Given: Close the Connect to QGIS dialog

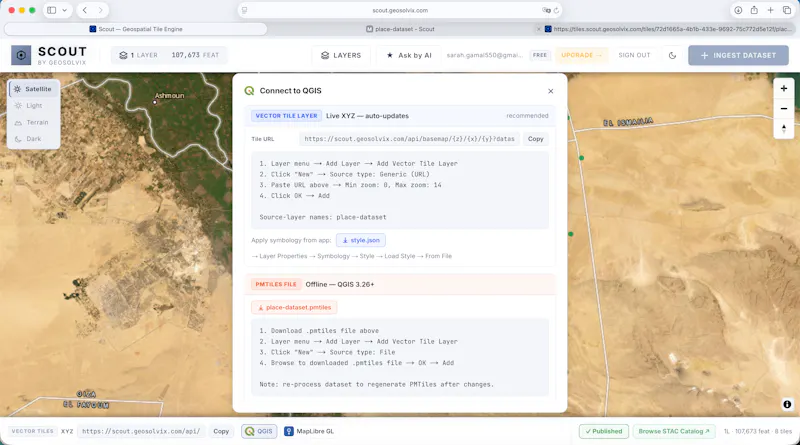Looking at the screenshot, I should click(551, 91).
